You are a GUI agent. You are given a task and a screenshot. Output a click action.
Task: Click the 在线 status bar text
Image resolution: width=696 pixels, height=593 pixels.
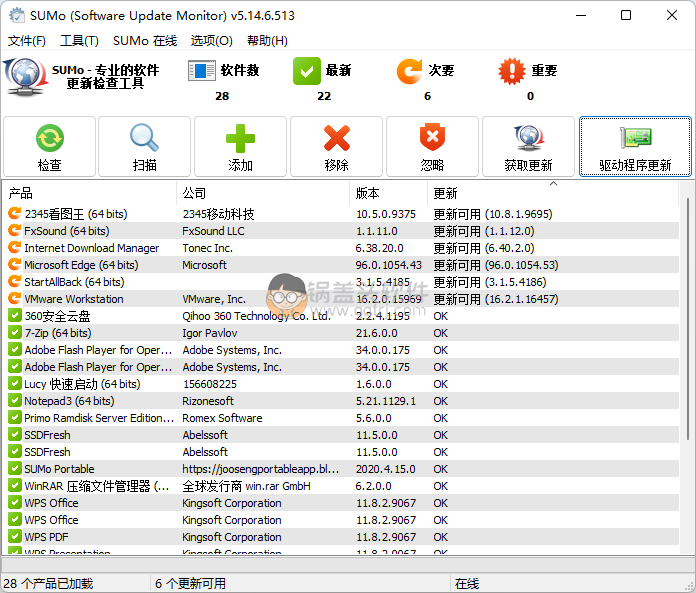467,583
